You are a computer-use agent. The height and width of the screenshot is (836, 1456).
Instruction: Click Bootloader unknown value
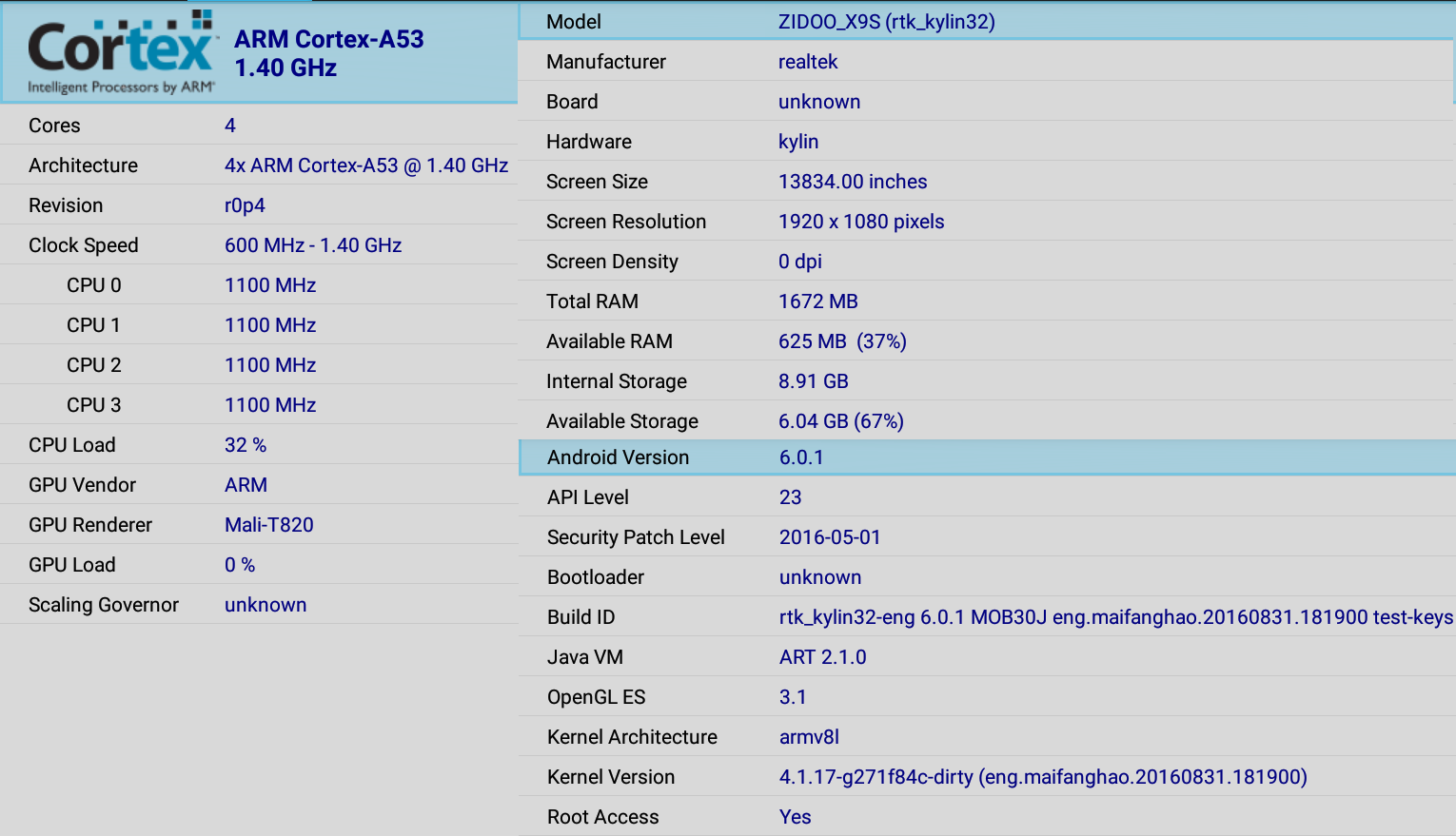[820, 577]
